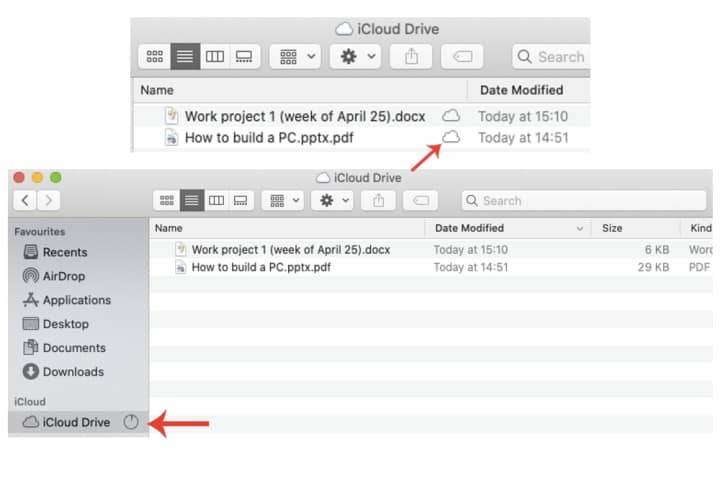
Task: Click docx file icon in lower window
Action: 181,249
